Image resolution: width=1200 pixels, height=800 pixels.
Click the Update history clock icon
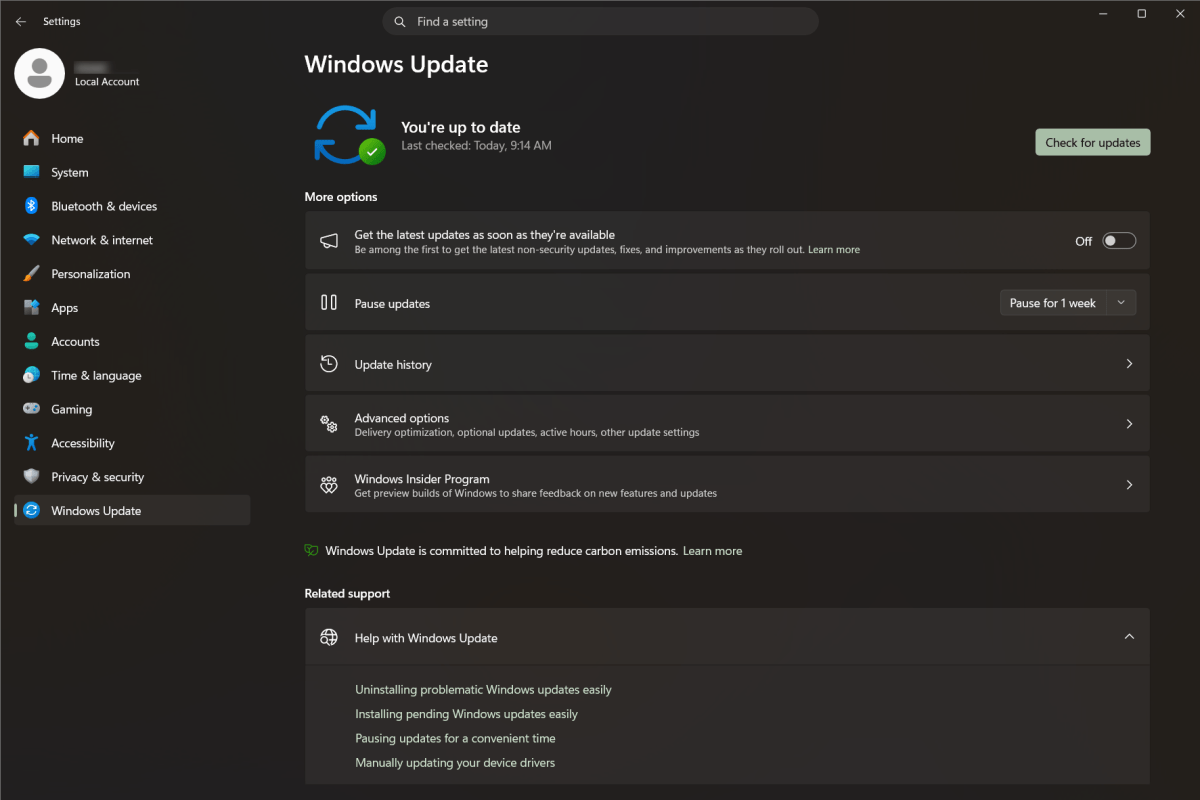tap(329, 364)
